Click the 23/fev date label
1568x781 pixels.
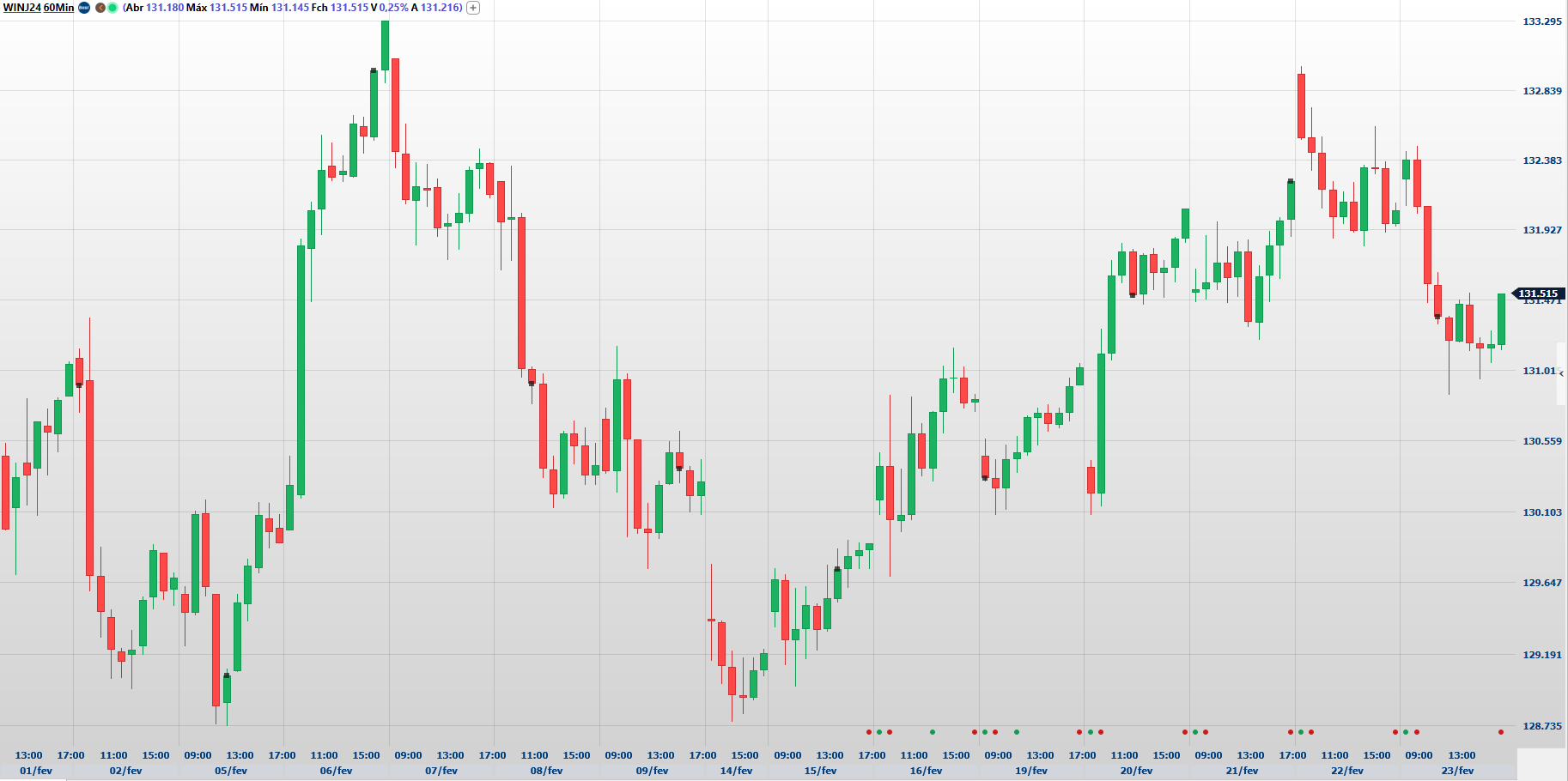click(x=1457, y=771)
